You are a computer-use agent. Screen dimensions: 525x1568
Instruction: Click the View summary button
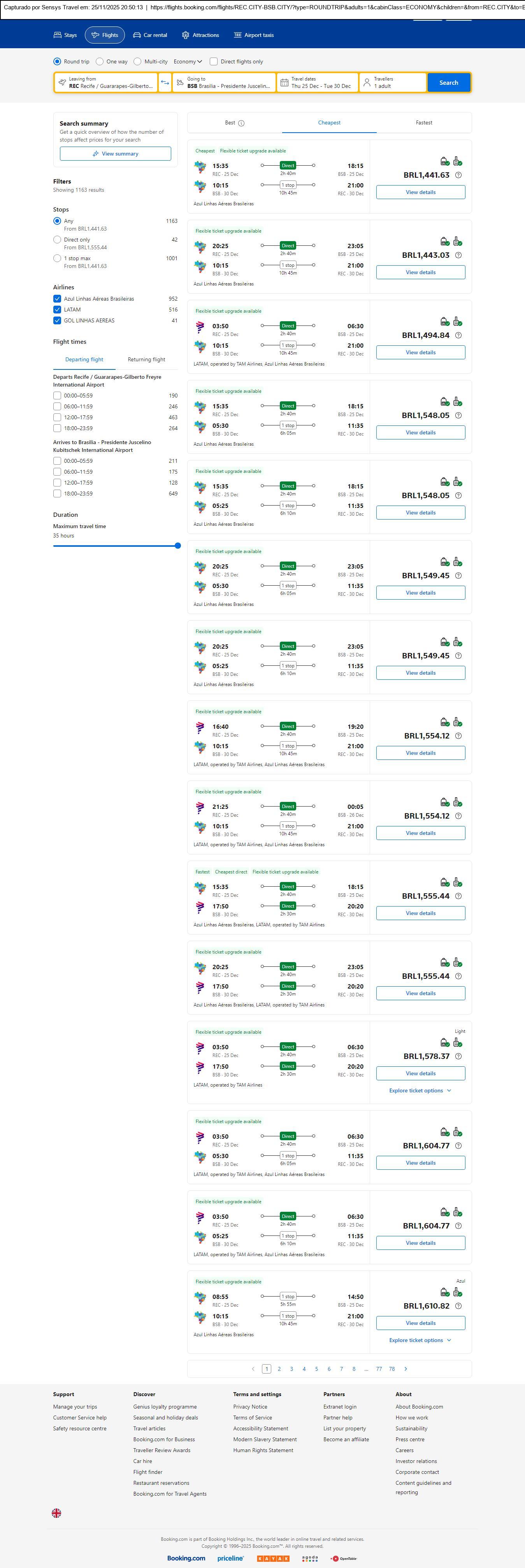115,154
